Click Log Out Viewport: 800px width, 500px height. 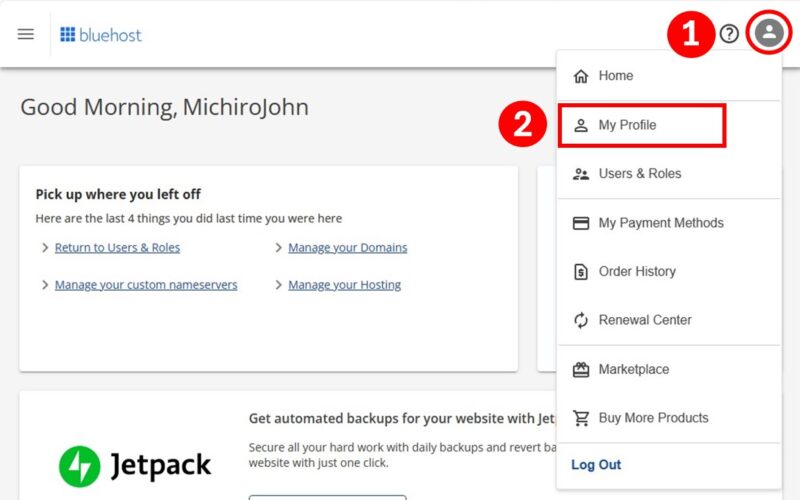point(596,465)
